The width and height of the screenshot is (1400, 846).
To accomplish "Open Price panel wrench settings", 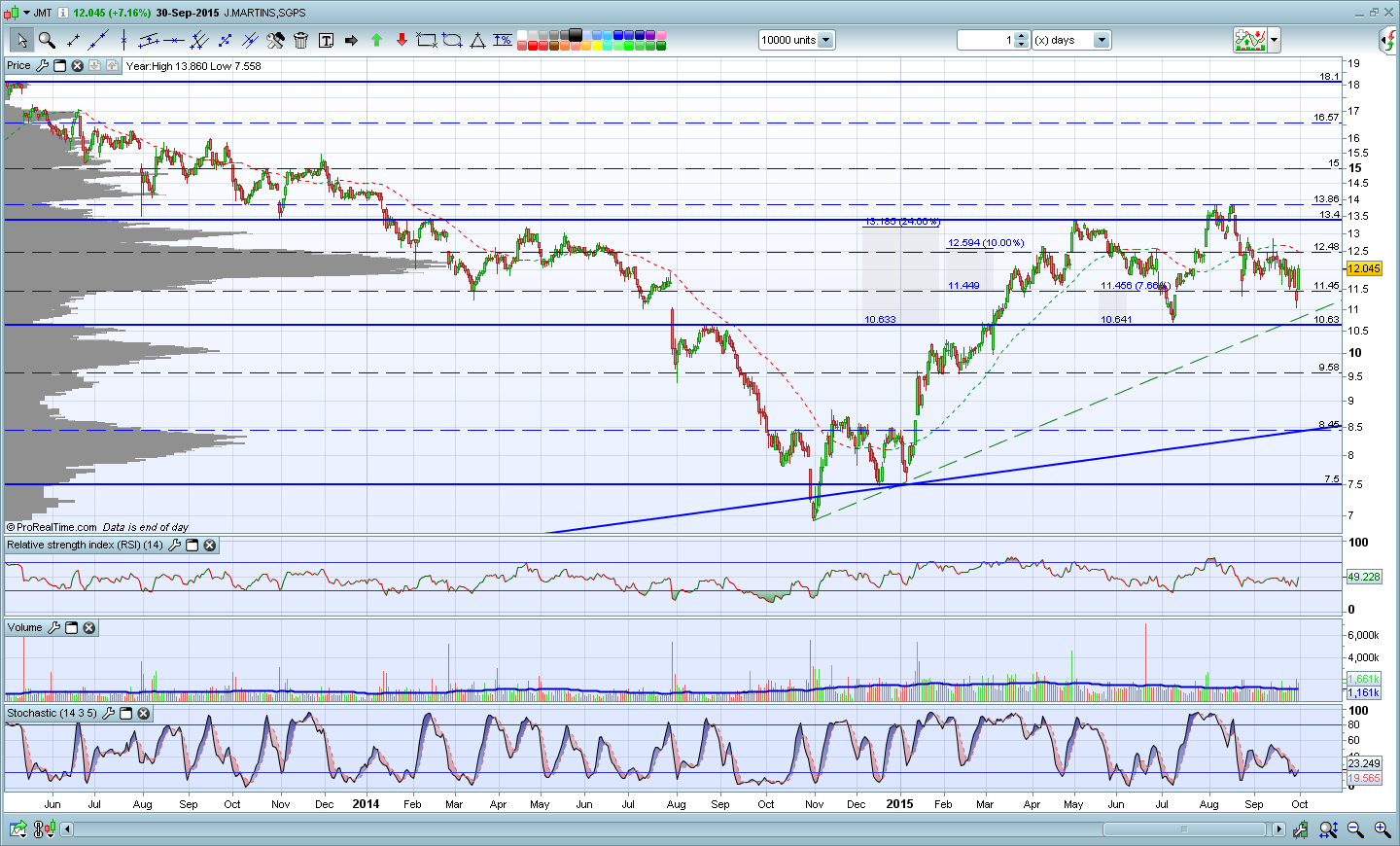I will 42,66.
